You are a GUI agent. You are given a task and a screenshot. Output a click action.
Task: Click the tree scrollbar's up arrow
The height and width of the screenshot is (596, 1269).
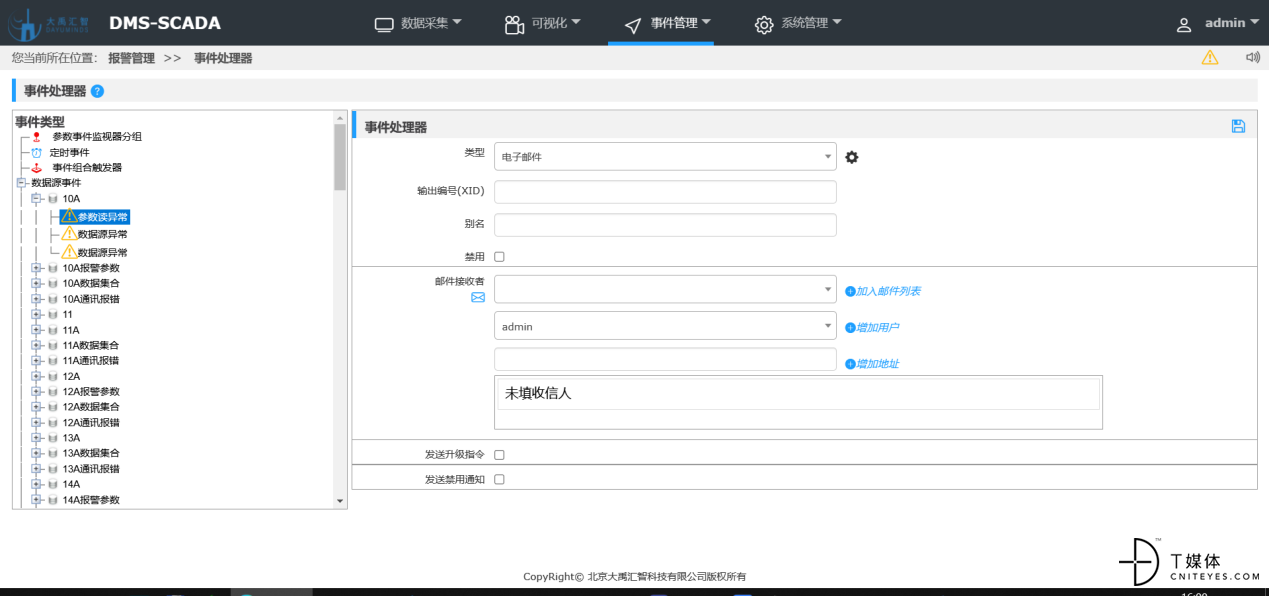(340, 116)
